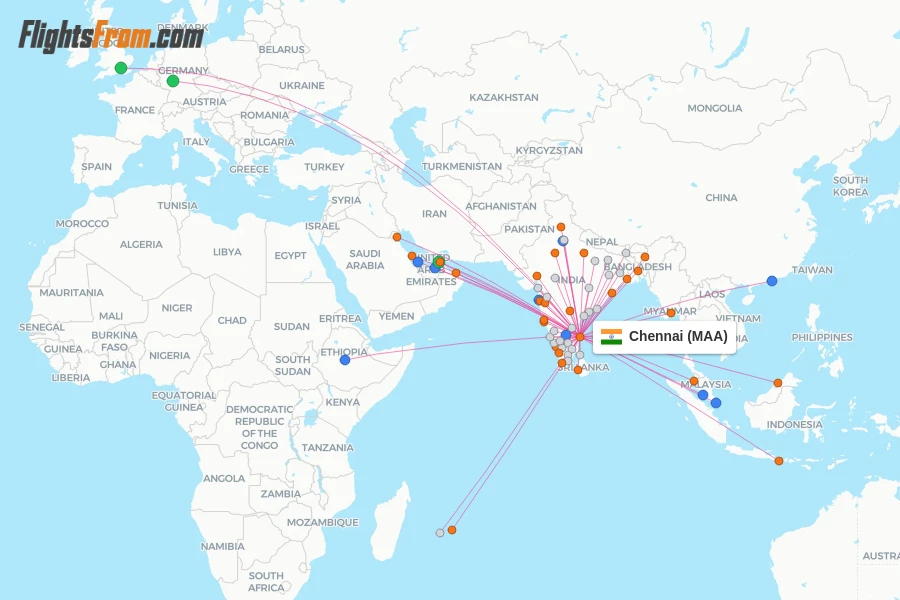Select the gray marker left of the India label
This screenshot has width=900, height=600.
tap(555, 278)
